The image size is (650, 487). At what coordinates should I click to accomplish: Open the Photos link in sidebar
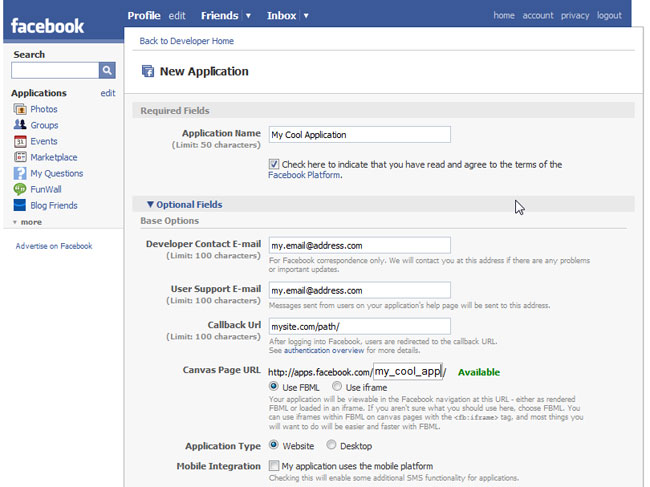(44, 109)
